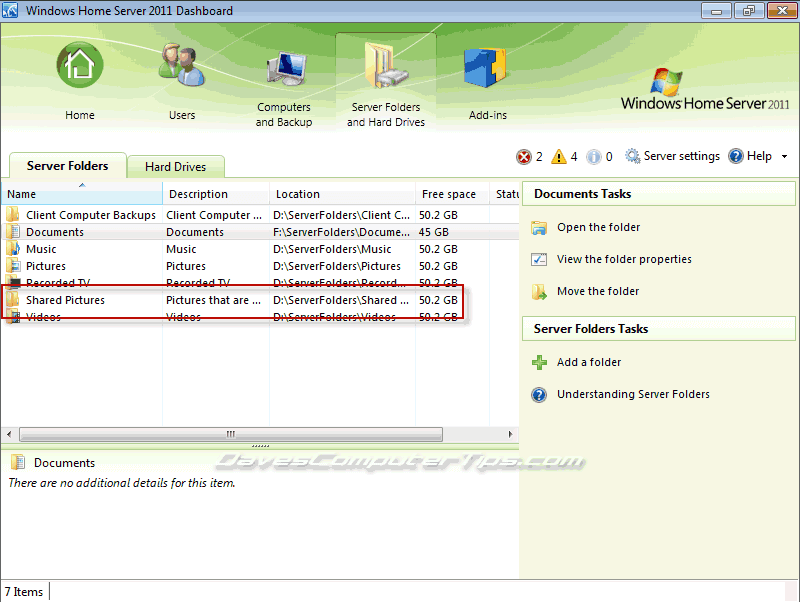View the warning alerts yellow icon

click(x=559, y=157)
